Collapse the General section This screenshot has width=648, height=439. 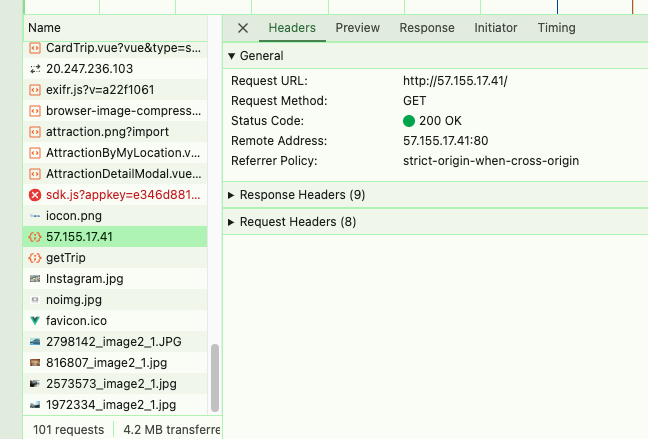pyautogui.click(x=232, y=56)
